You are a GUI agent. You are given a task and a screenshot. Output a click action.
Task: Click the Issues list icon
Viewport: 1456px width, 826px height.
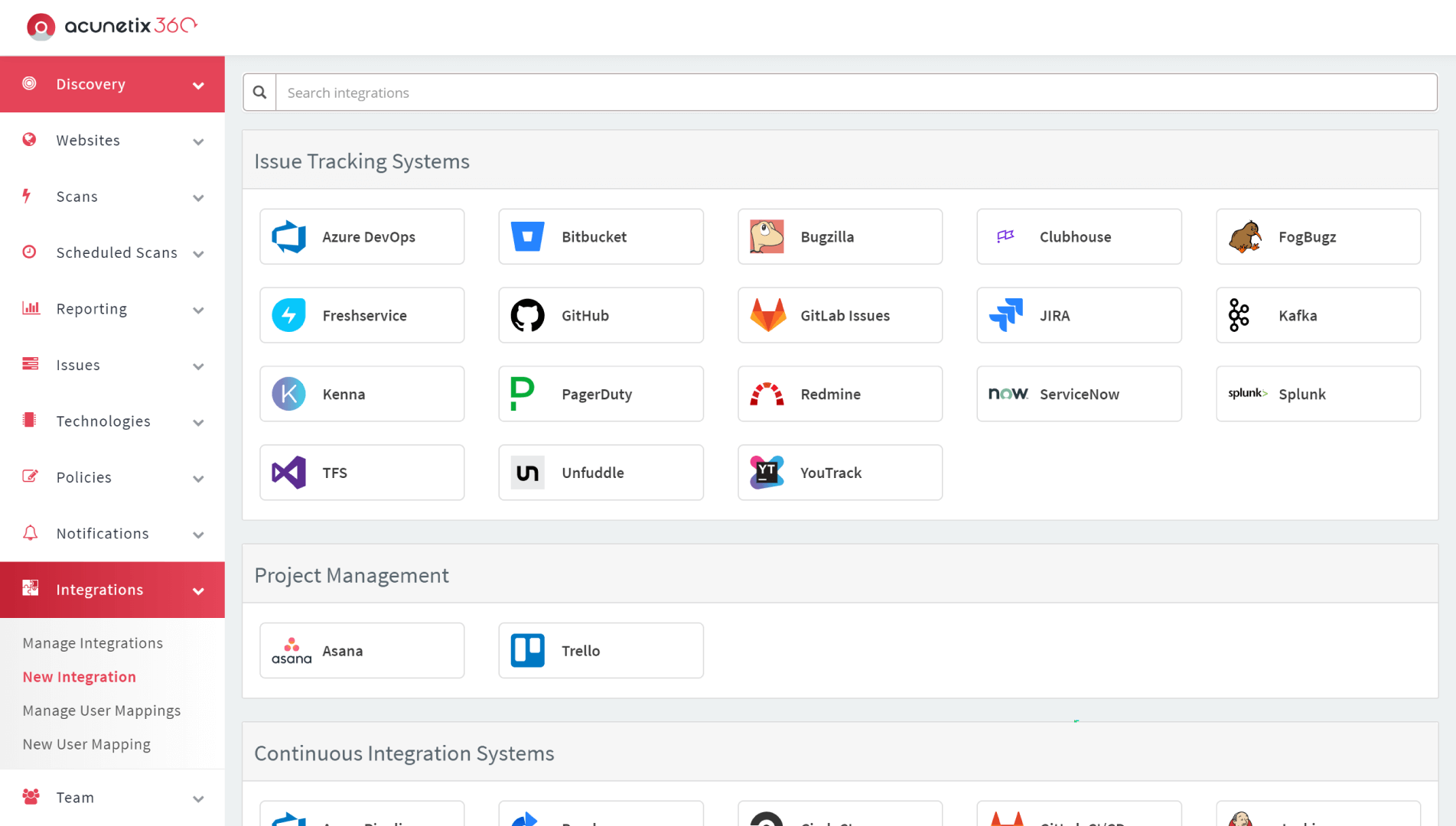tap(31, 364)
